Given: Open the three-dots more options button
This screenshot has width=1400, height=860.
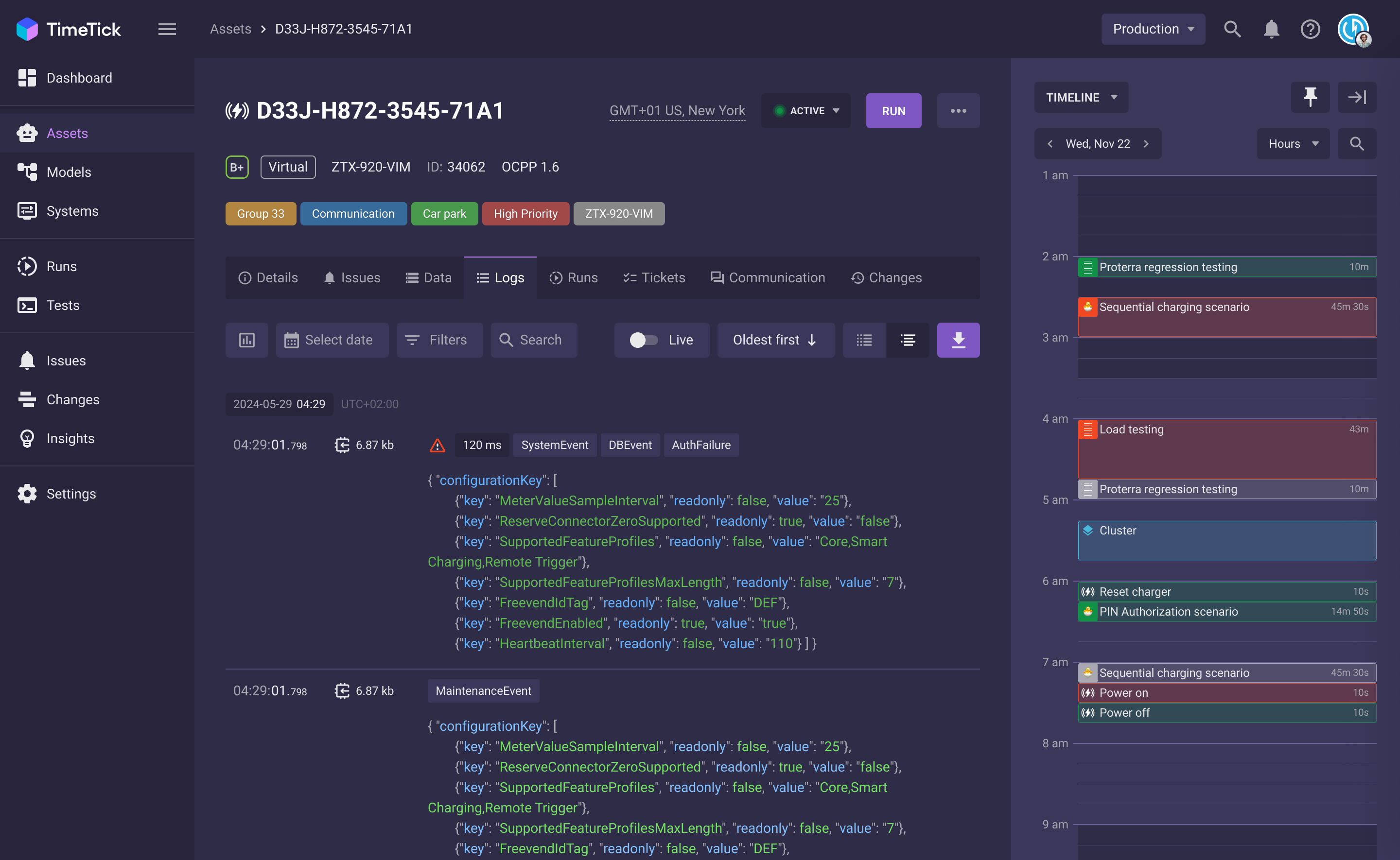Looking at the screenshot, I should (958, 111).
